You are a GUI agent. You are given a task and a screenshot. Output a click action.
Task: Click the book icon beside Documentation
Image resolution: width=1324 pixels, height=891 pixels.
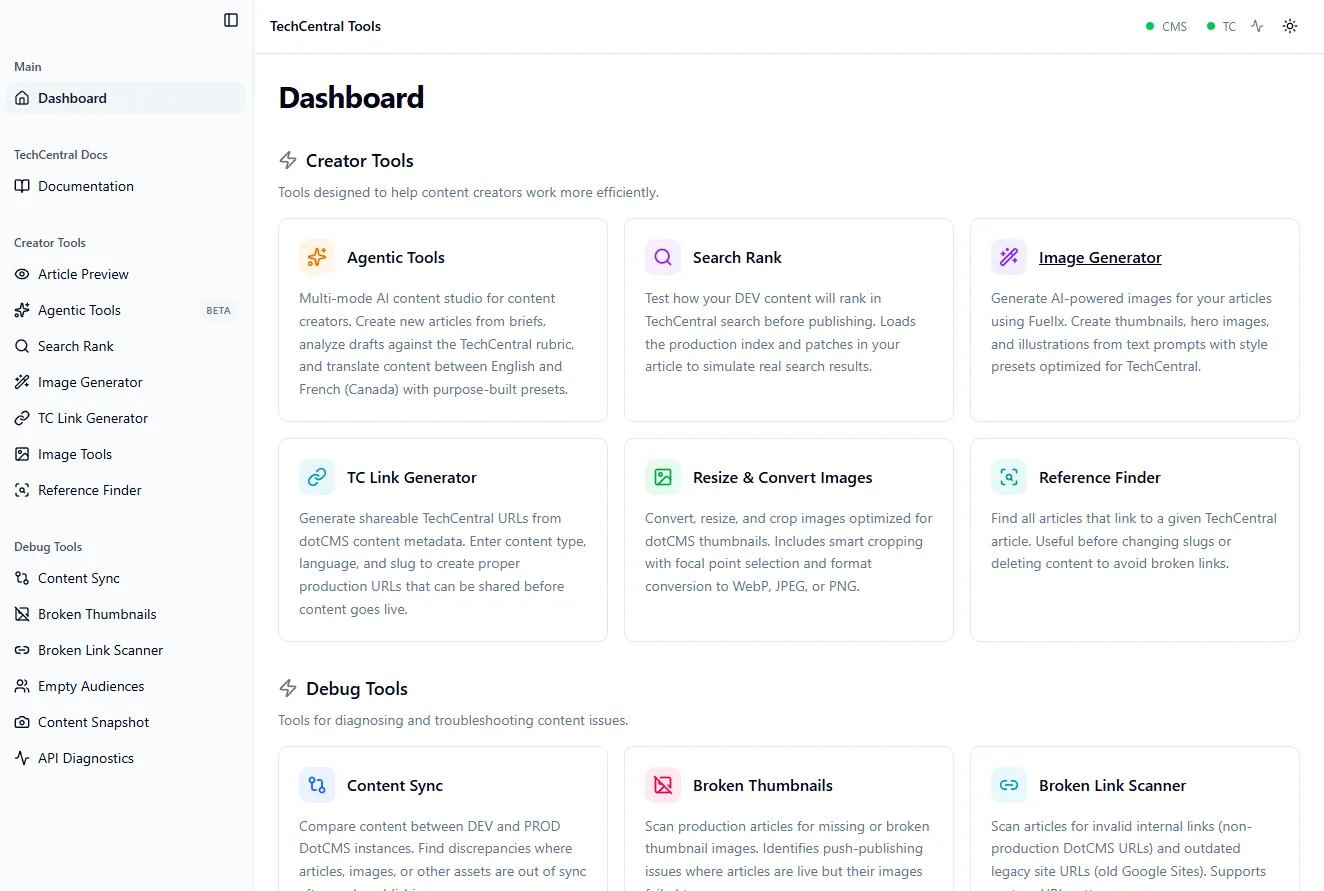(22, 186)
